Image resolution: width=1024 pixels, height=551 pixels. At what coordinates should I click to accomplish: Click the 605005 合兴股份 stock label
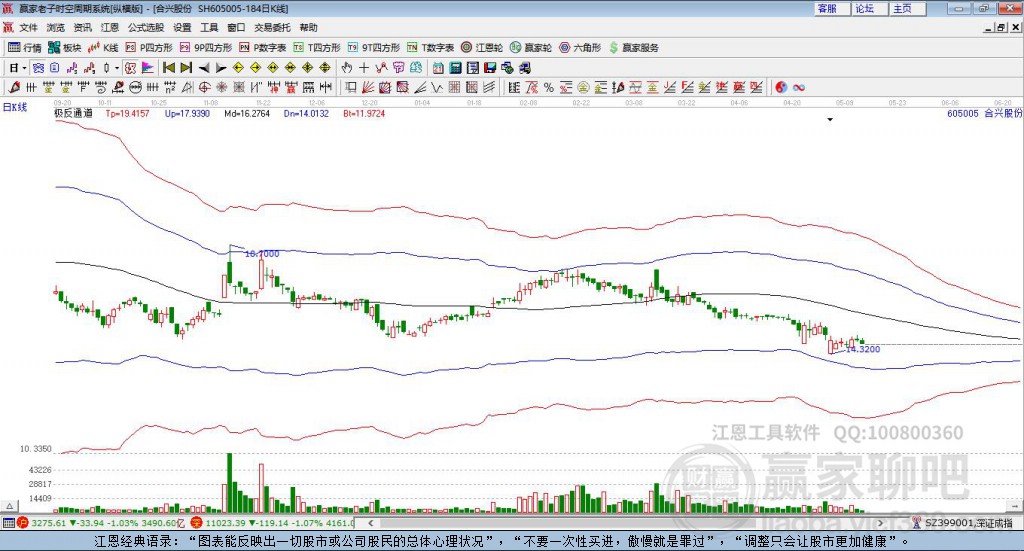[x=985, y=113]
